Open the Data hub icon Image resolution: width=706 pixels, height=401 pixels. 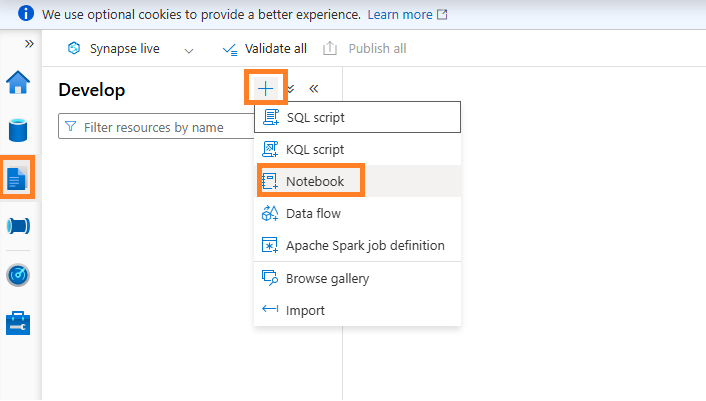tap(19, 130)
